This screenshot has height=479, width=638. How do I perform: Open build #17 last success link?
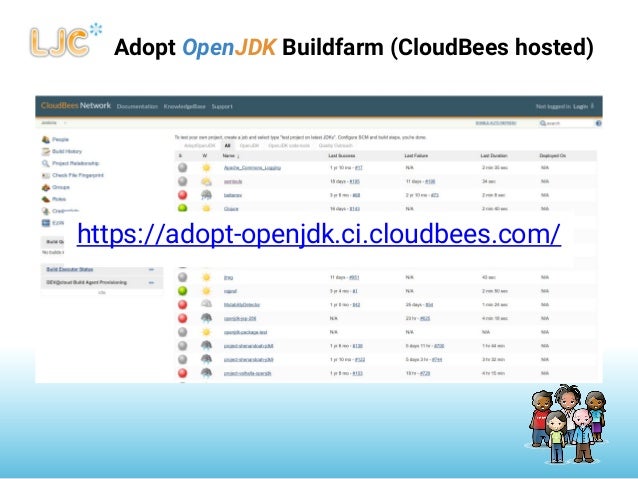(x=358, y=168)
